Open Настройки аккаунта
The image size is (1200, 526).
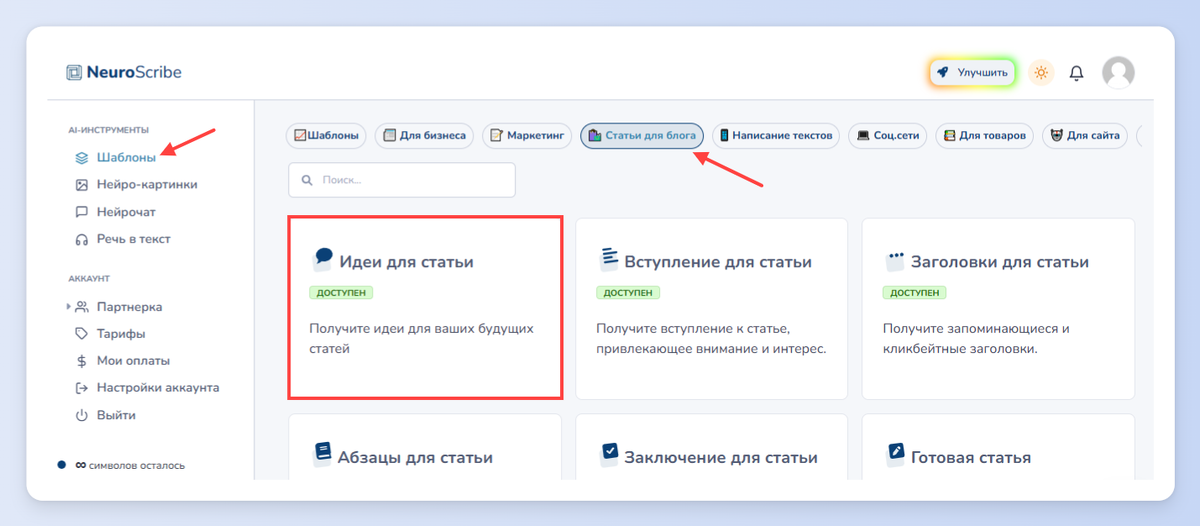coord(158,388)
